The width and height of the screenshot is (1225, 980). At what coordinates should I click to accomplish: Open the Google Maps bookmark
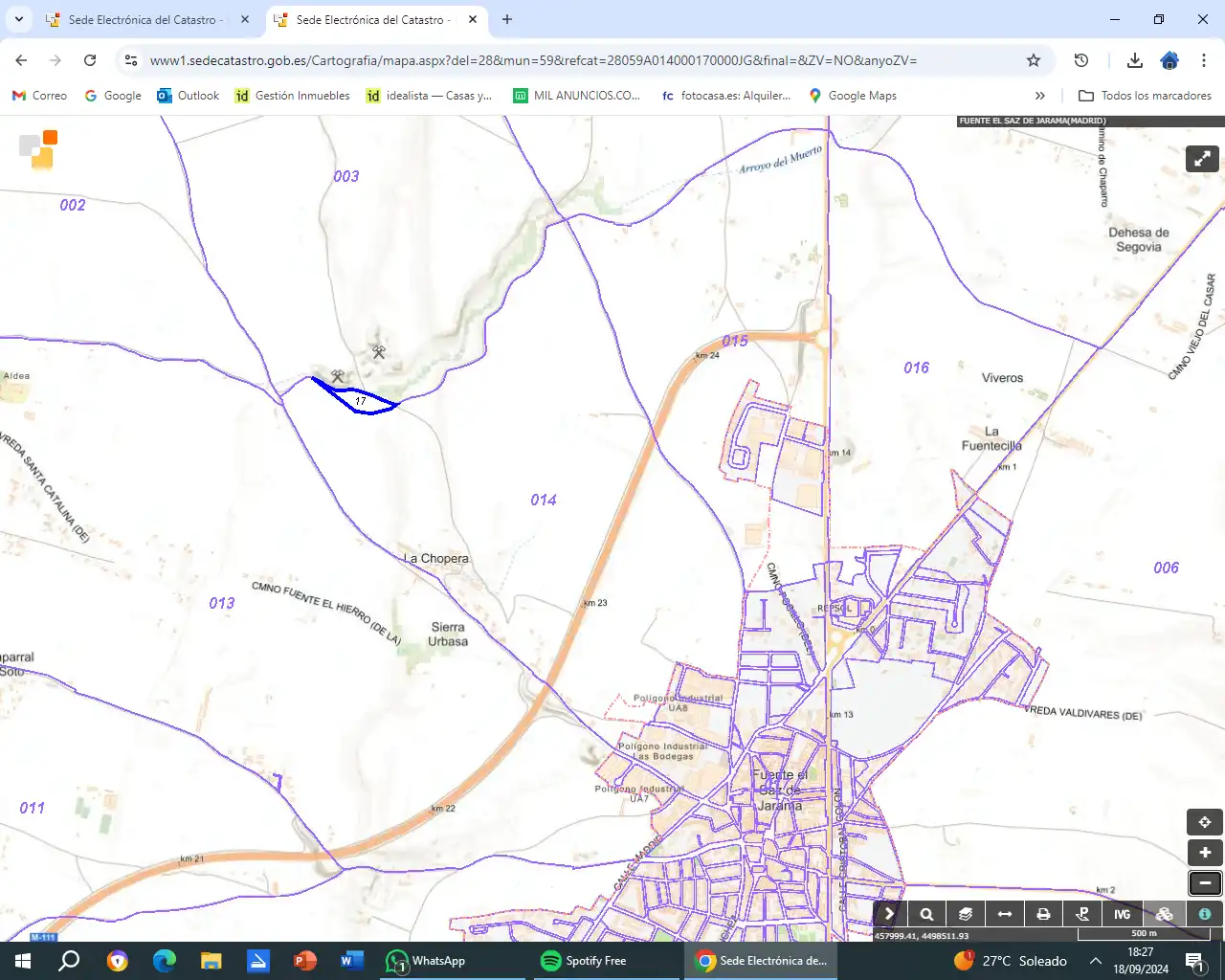click(x=853, y=96)
